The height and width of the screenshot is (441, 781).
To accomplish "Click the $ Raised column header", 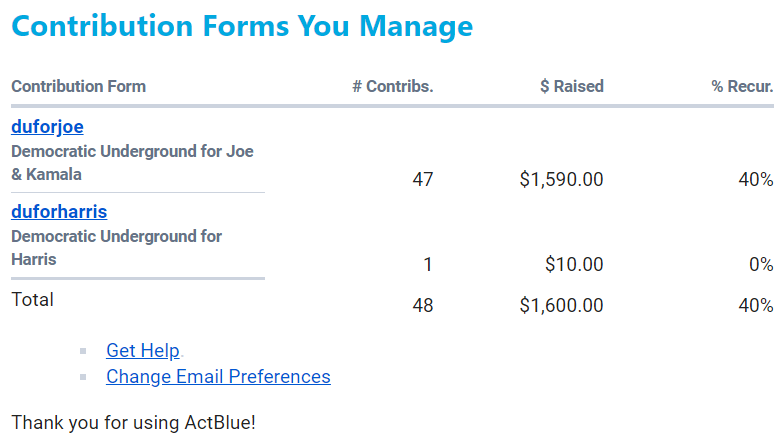I will tap(571, 86).
